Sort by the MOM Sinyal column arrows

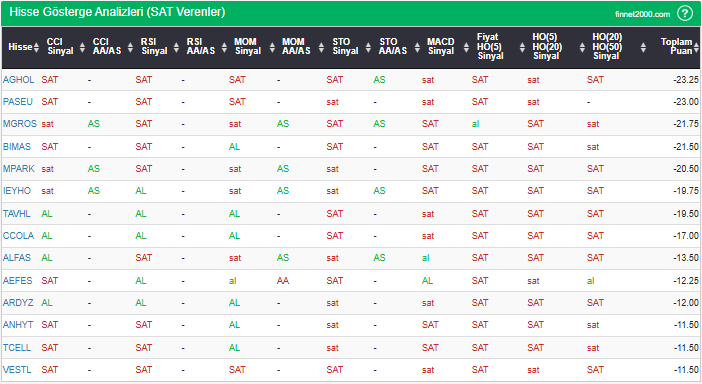pos(272,47)
